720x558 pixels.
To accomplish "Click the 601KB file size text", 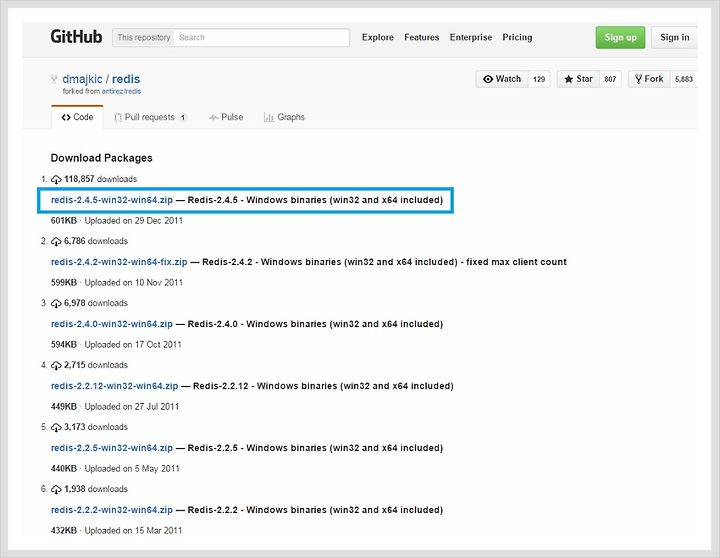I will coord(64,220).
